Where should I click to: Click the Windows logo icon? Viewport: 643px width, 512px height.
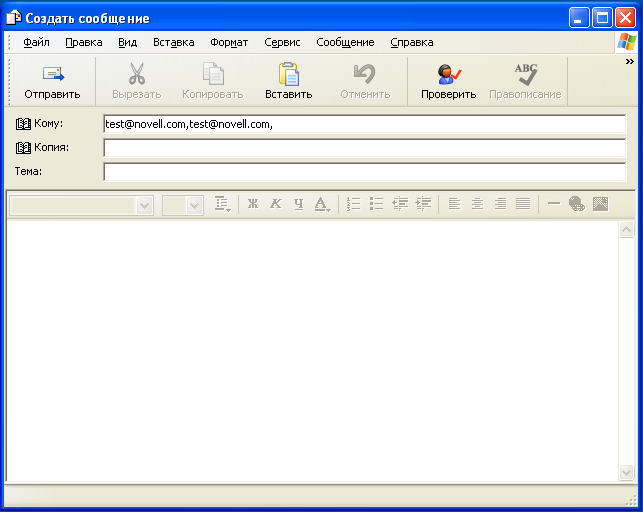[627, 42]
